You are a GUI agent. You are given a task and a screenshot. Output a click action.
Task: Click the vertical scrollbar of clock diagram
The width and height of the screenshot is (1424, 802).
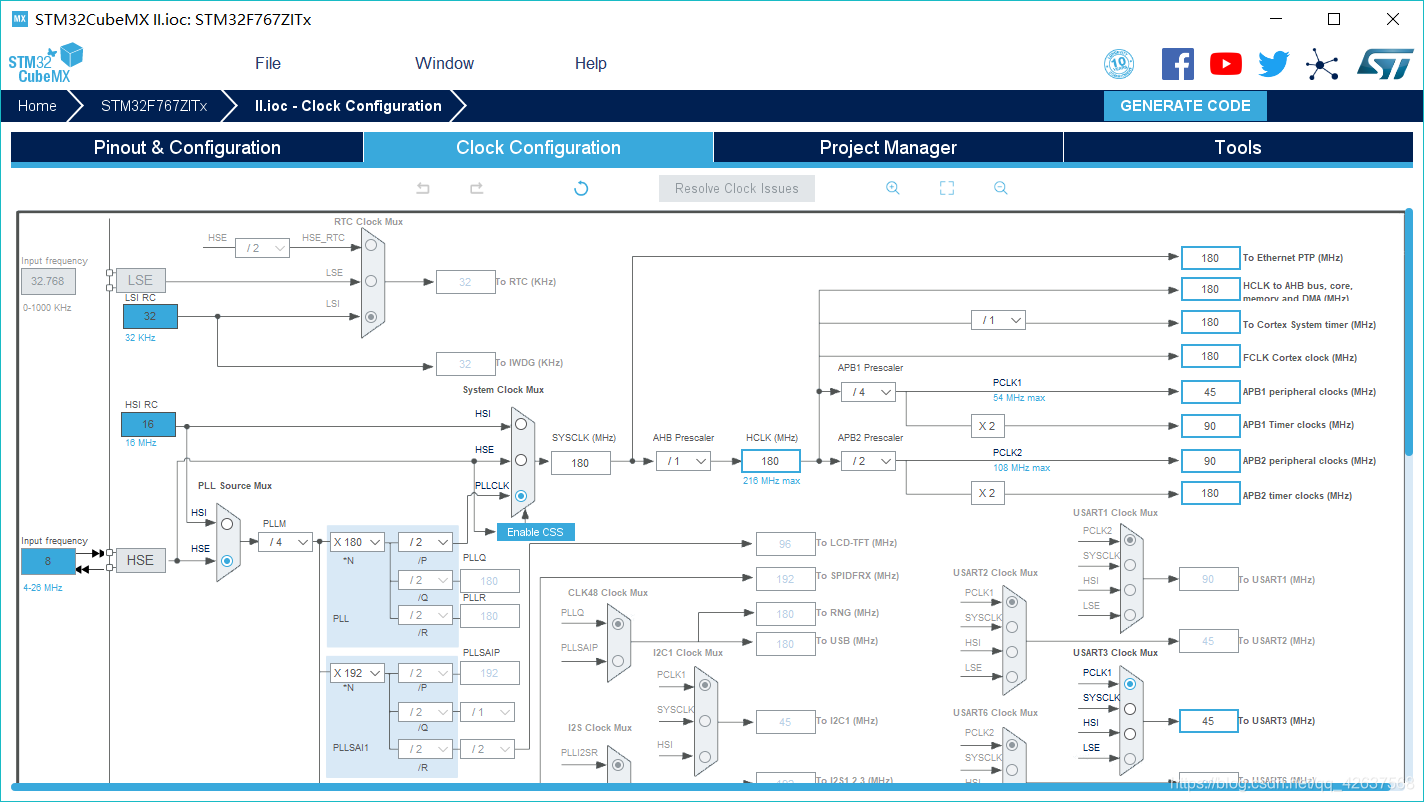pyautogui.click(x=1409, y=330)
